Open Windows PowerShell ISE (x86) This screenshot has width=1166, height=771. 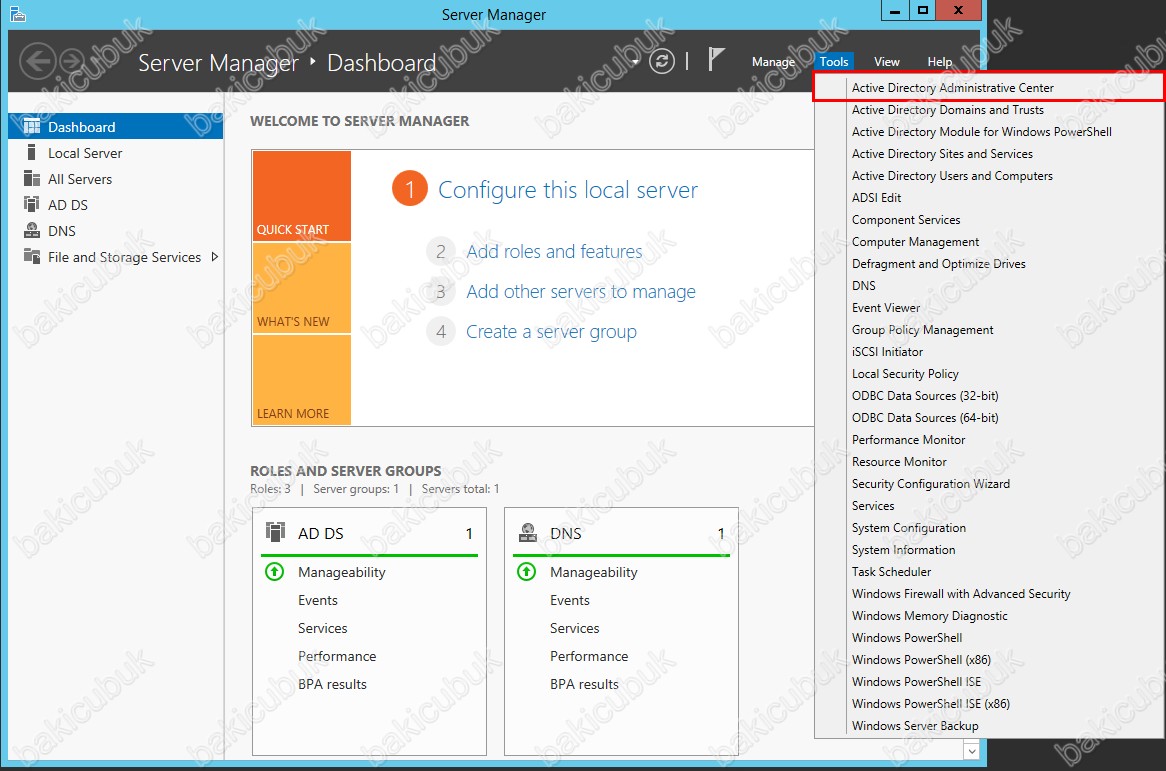click(x=989, y=703)
